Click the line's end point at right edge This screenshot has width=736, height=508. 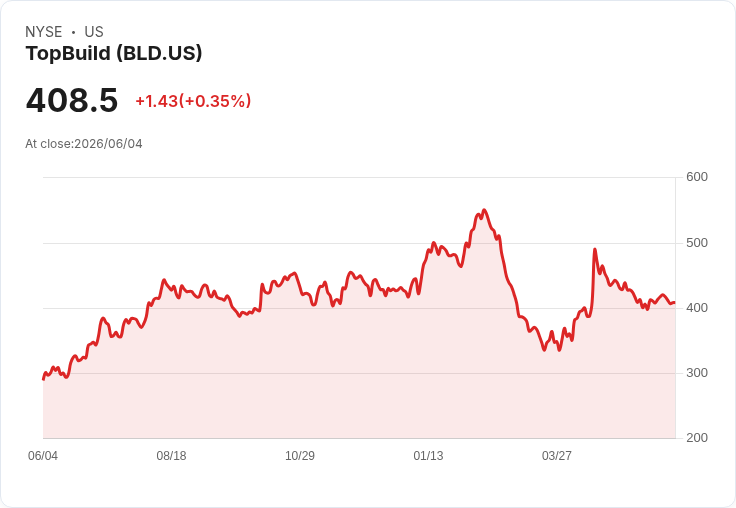tap(675, 303)
